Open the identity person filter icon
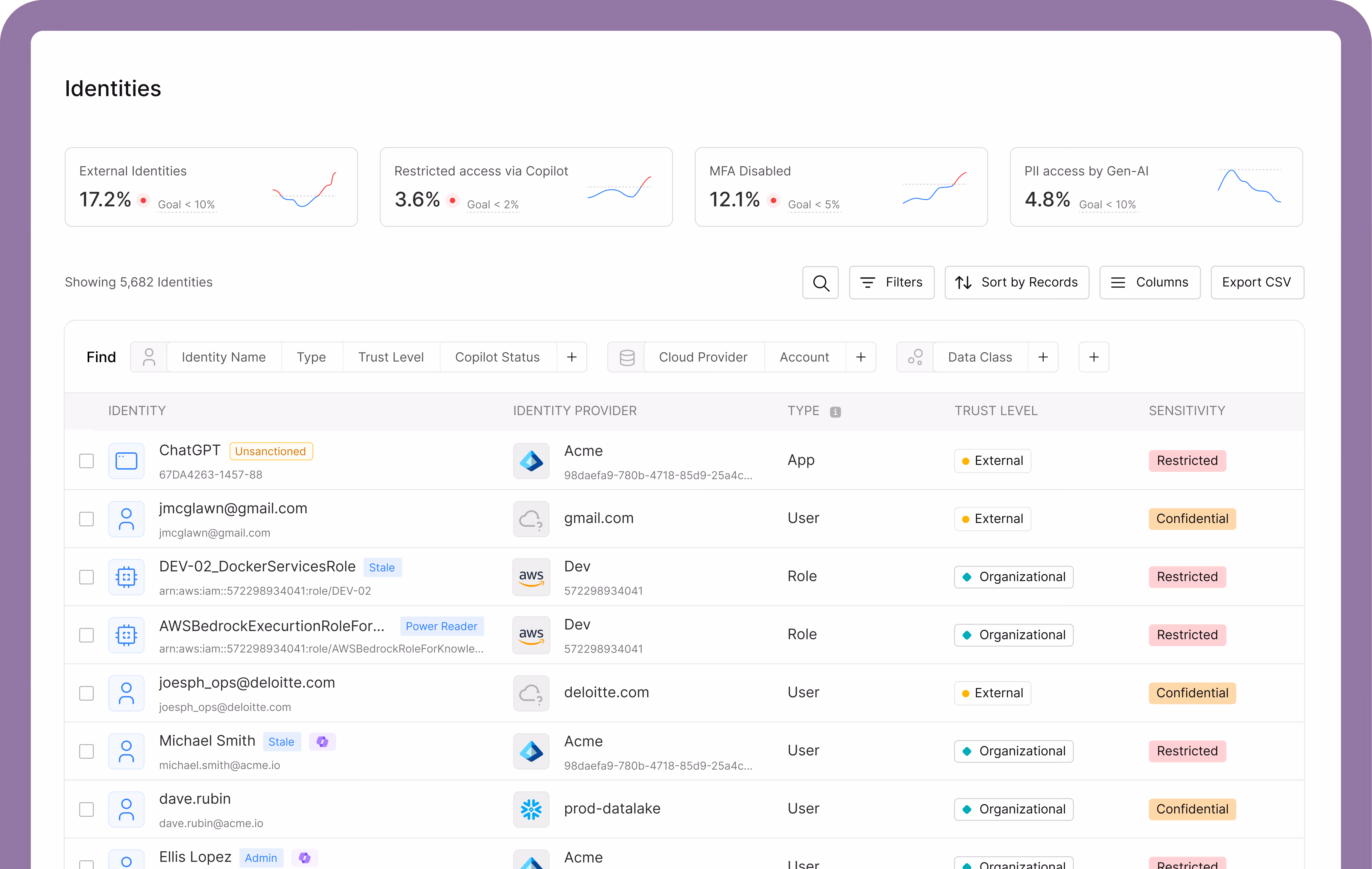 (x=148, y=357)
